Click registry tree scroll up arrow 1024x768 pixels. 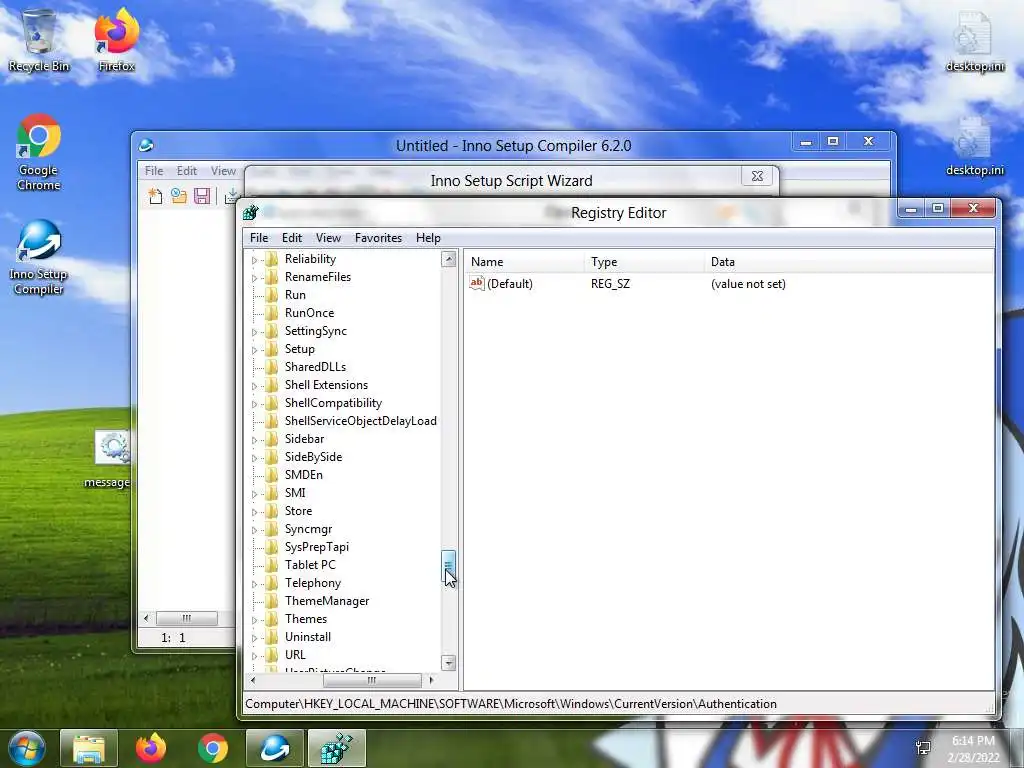pyautogui.click(x=448, y=259)
